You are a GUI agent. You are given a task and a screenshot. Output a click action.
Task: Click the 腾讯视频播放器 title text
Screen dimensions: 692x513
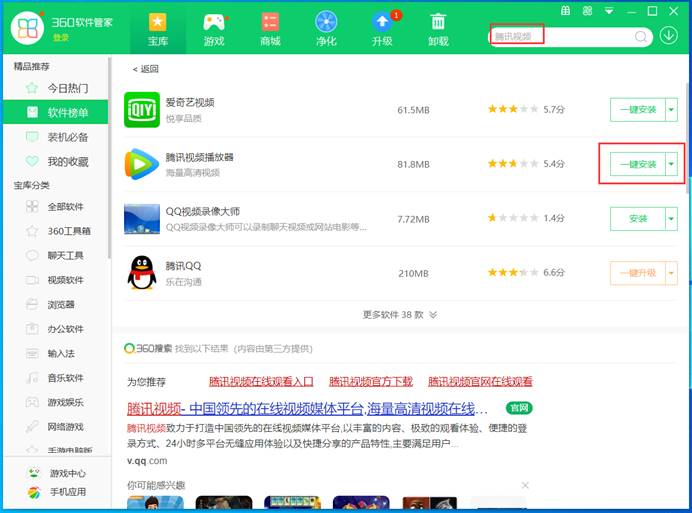coord(199,157)
